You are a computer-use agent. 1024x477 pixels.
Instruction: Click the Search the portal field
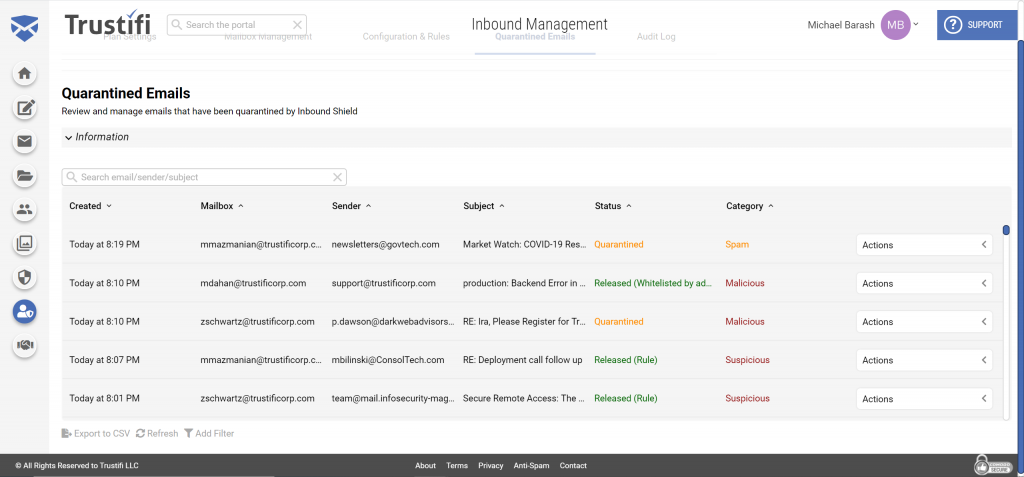236,25
